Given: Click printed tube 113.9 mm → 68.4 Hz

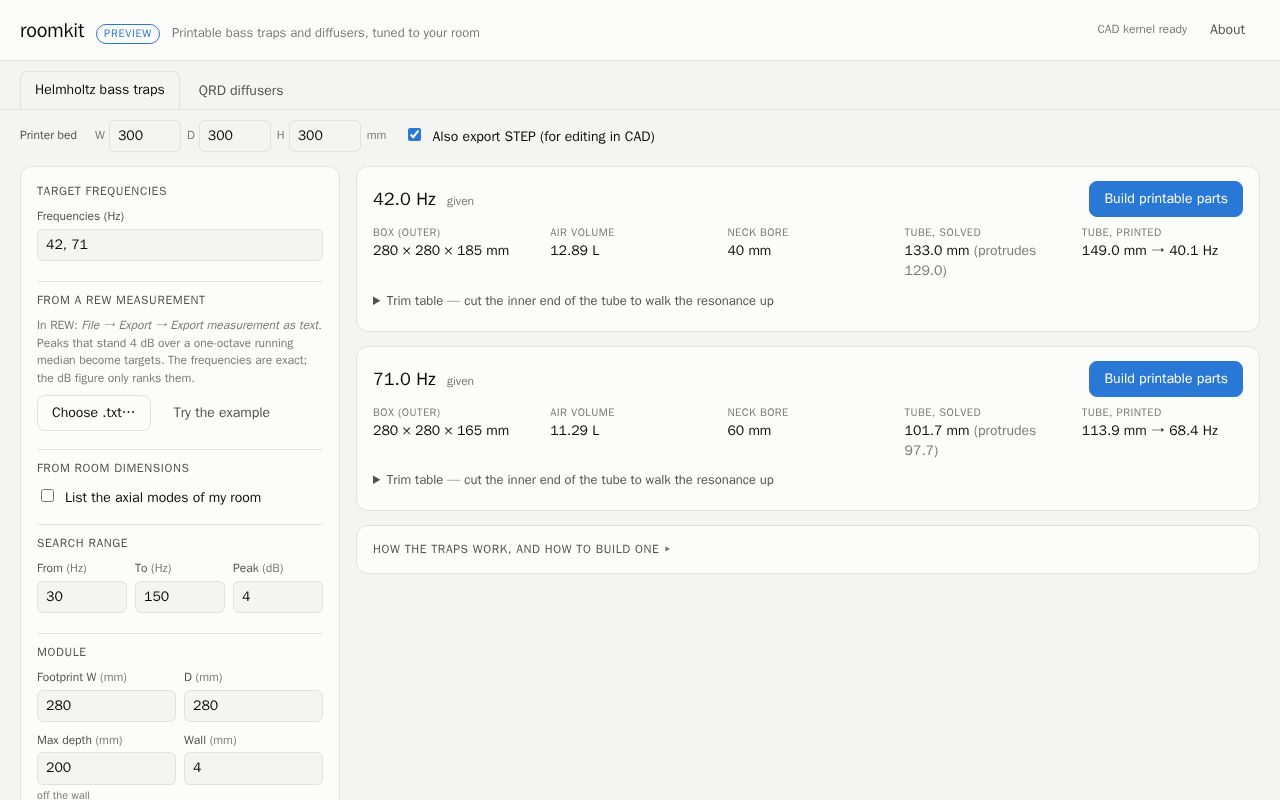Looking at the screenshot, I should coord(1150,431).
